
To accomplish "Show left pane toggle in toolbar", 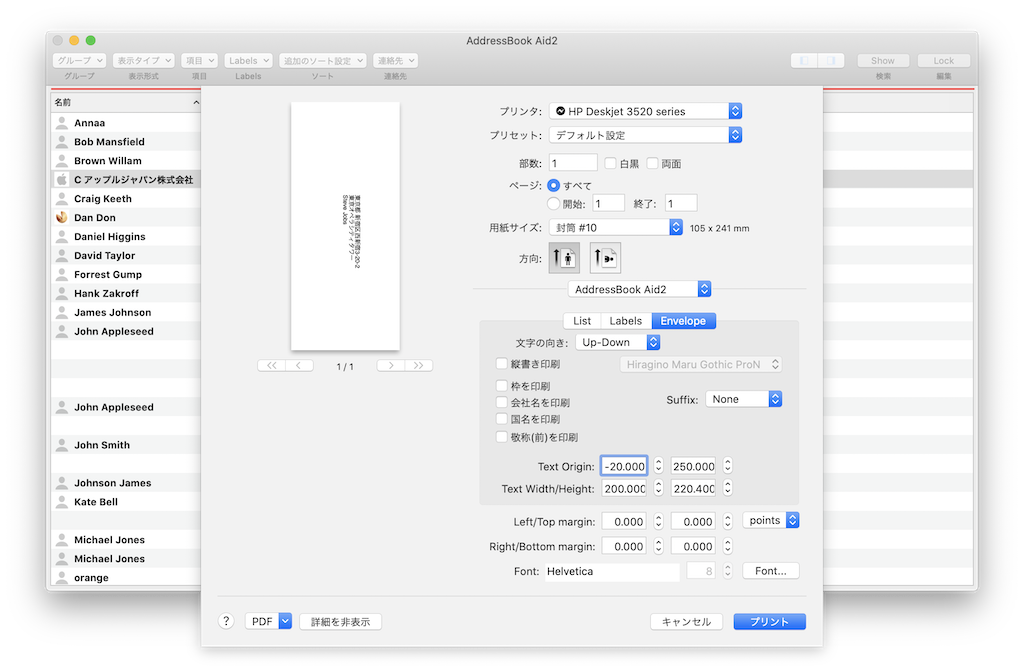I will [804, 61].
